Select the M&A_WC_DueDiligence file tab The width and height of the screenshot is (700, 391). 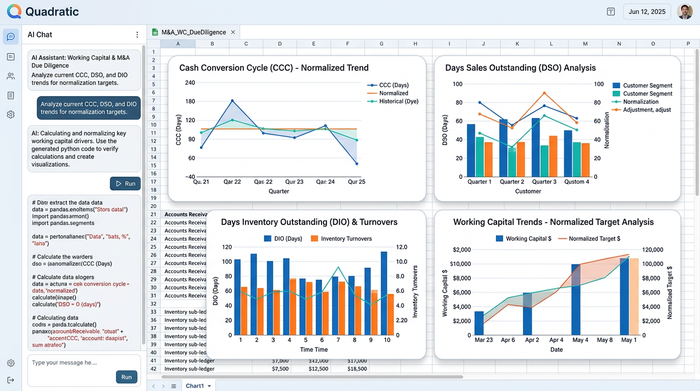point(194,32)
